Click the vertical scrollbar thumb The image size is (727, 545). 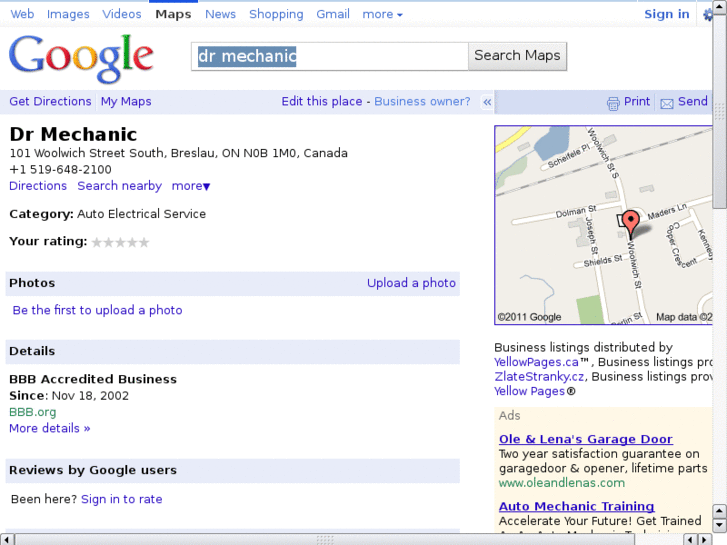(719, 110)
